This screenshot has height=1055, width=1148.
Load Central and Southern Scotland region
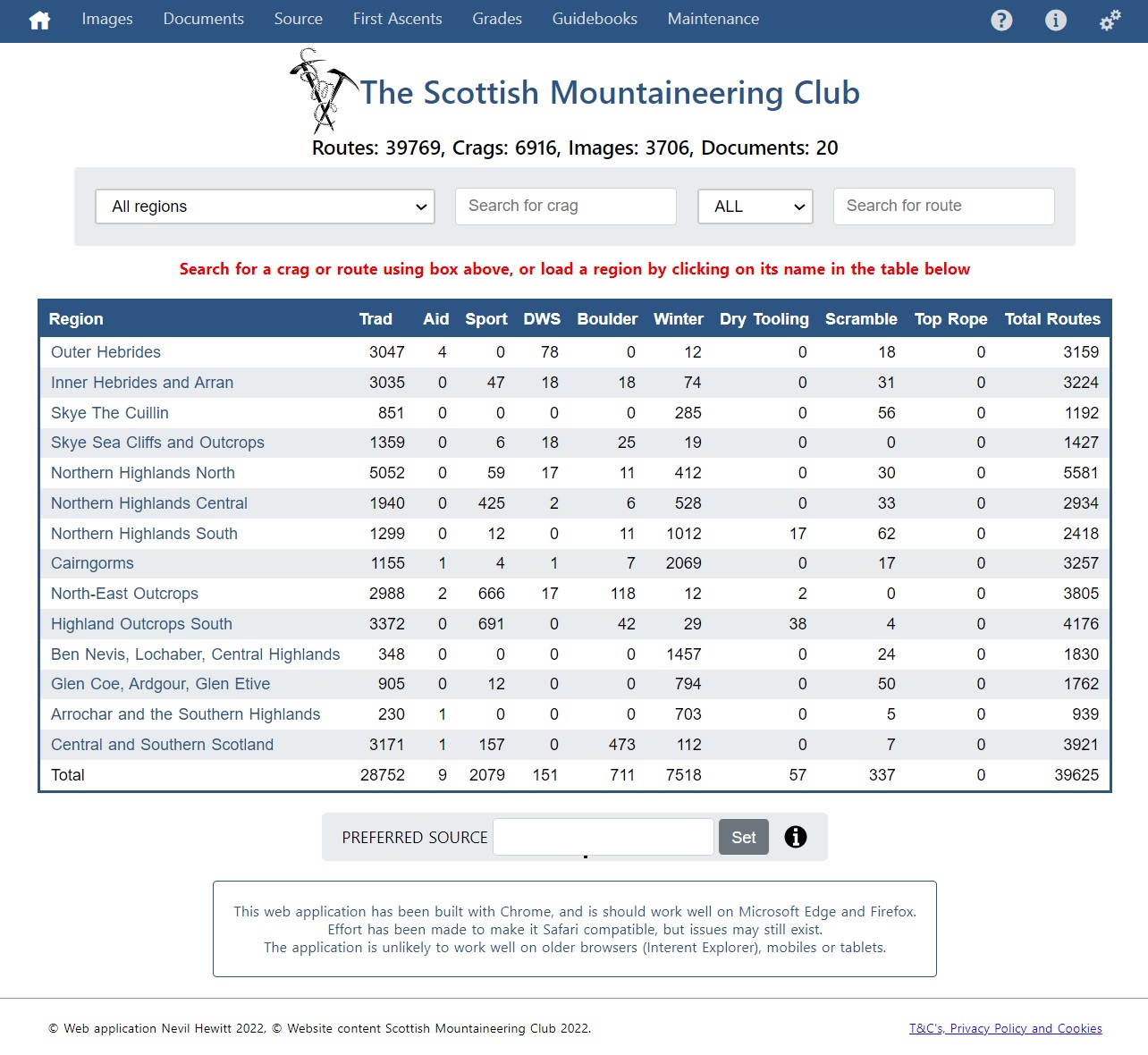click(162, 745)
